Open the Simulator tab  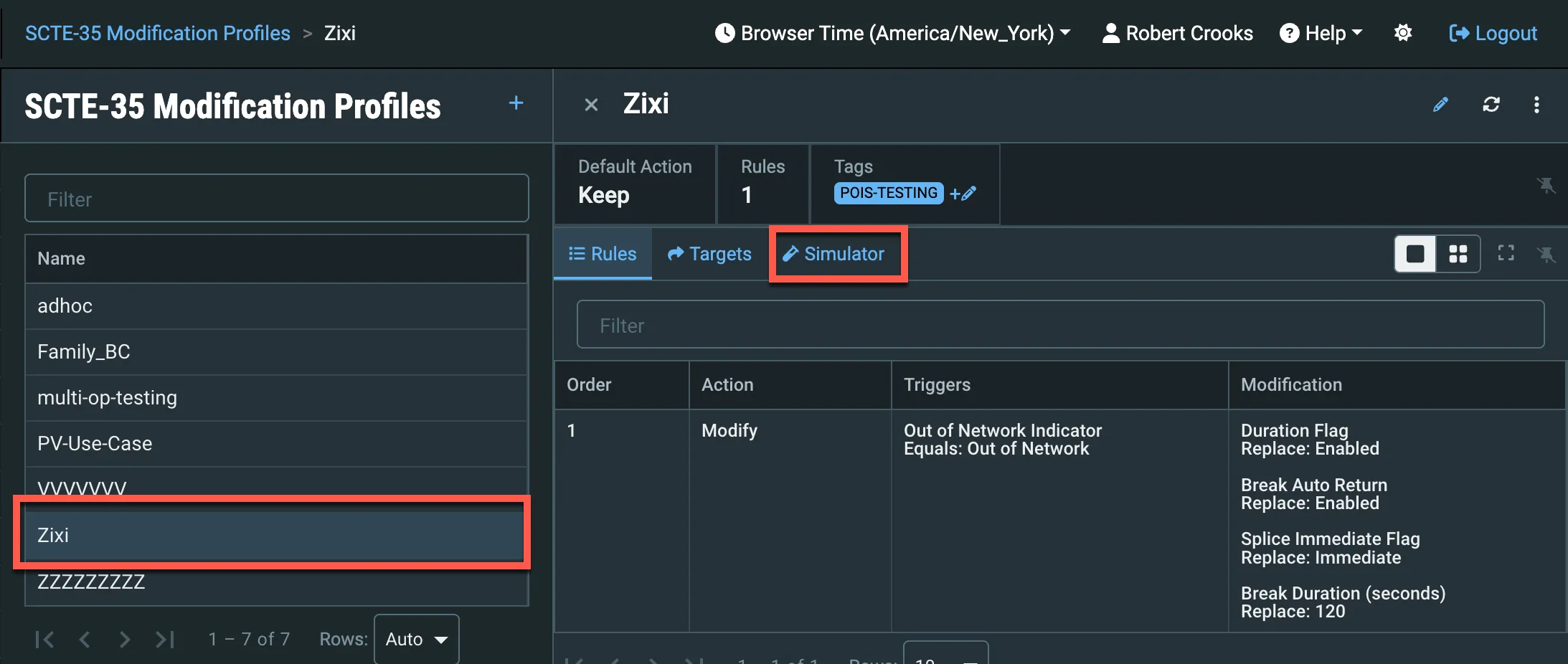[x=833, y=254]
